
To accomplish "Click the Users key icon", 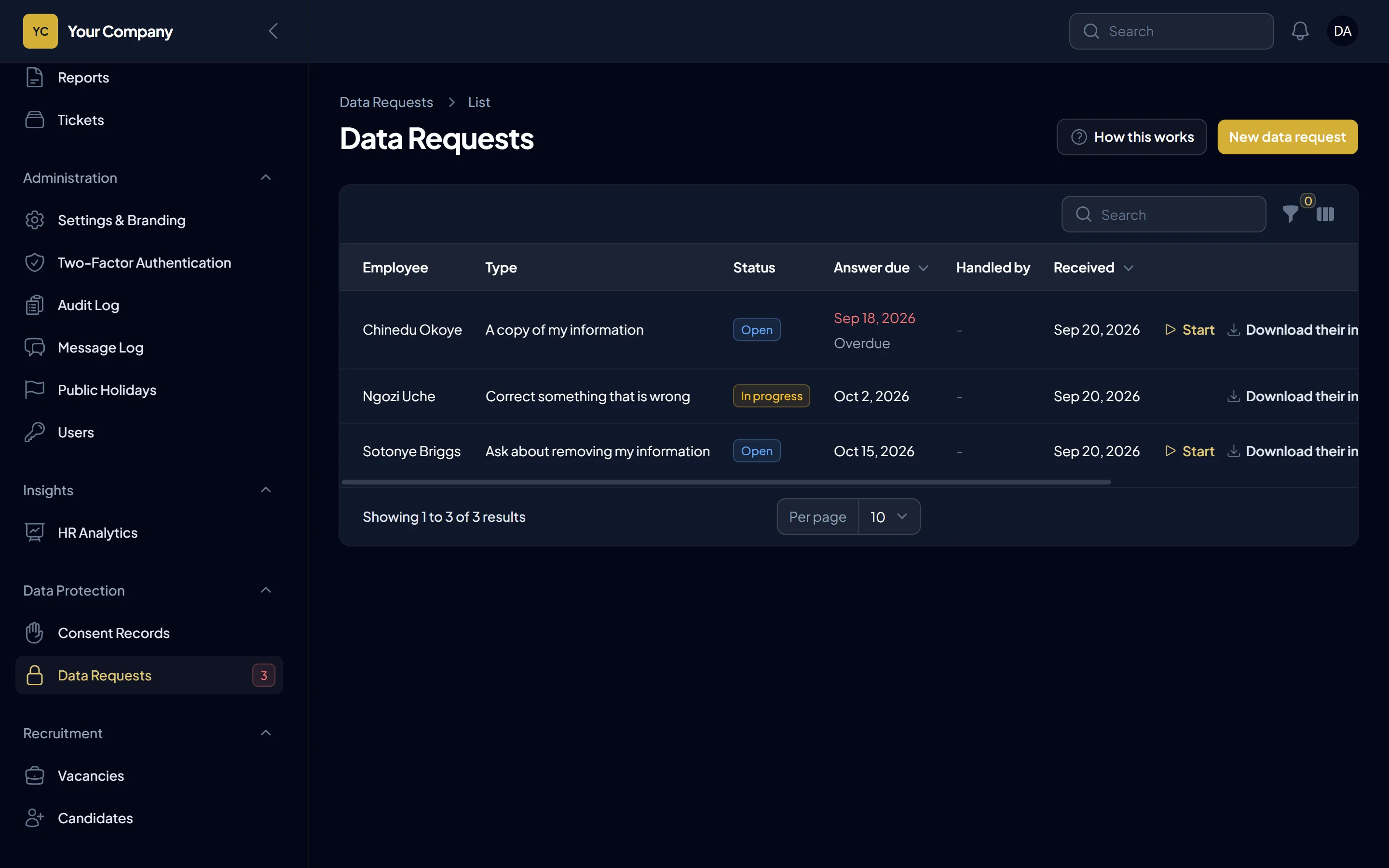I will coord(34,432).
